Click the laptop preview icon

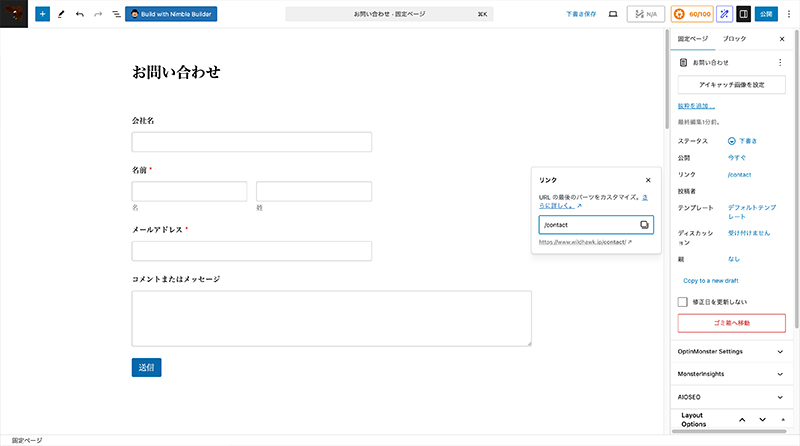coord(612,15)
